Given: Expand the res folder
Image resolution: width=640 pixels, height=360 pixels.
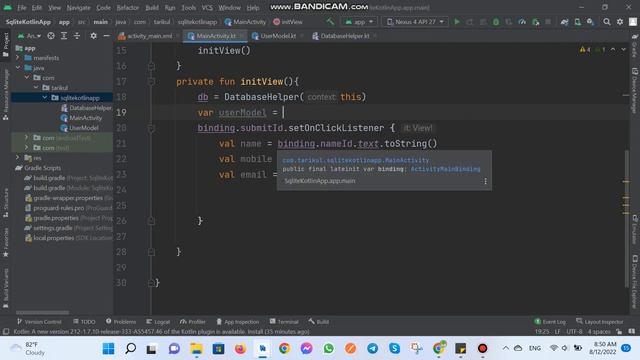Looking at the screenshot, I should tap(18, 158).
